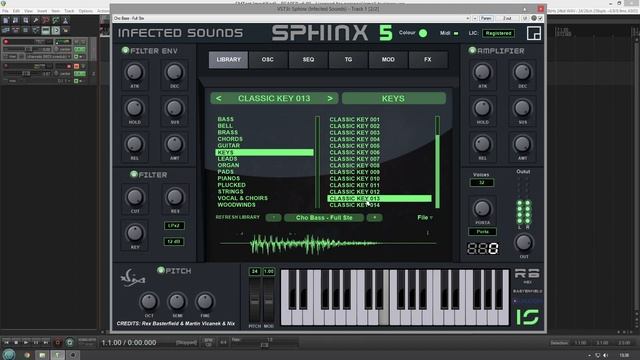Screen dimensions: 640x360
Task: Open the LPx2 filter type selector
Action: tap(174, 225)
